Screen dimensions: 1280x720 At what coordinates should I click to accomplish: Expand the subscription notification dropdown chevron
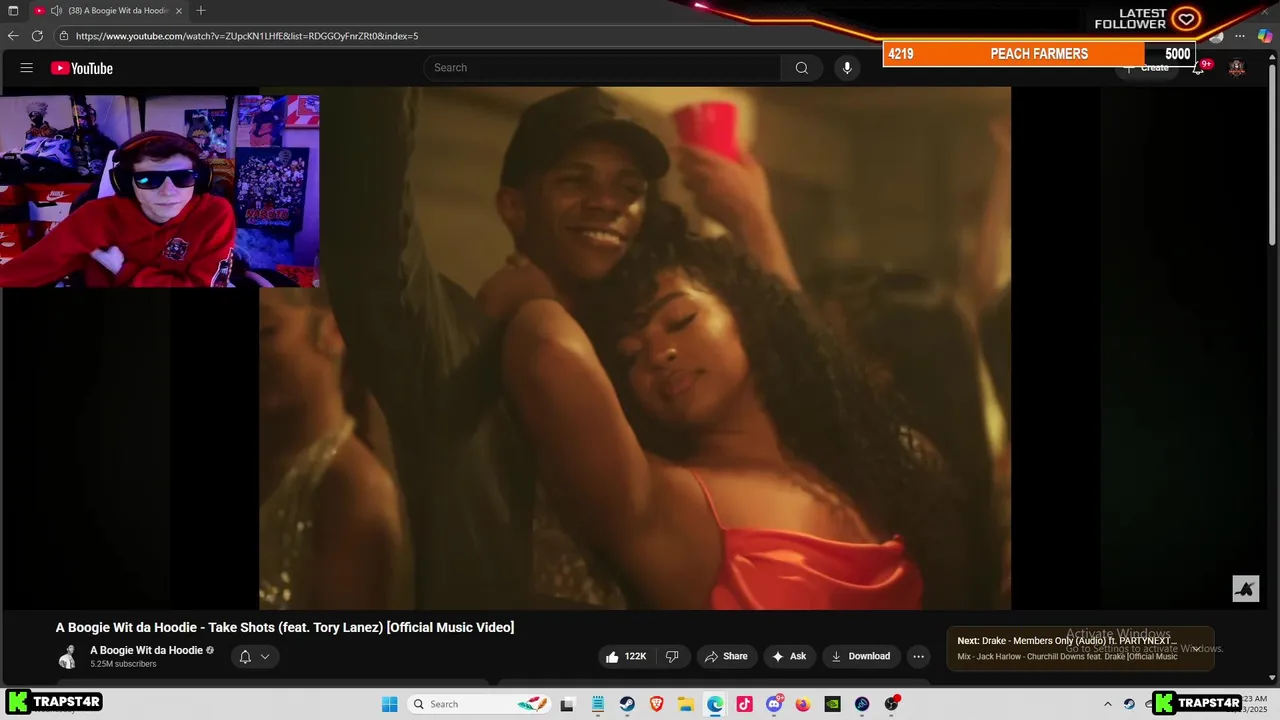265,657
